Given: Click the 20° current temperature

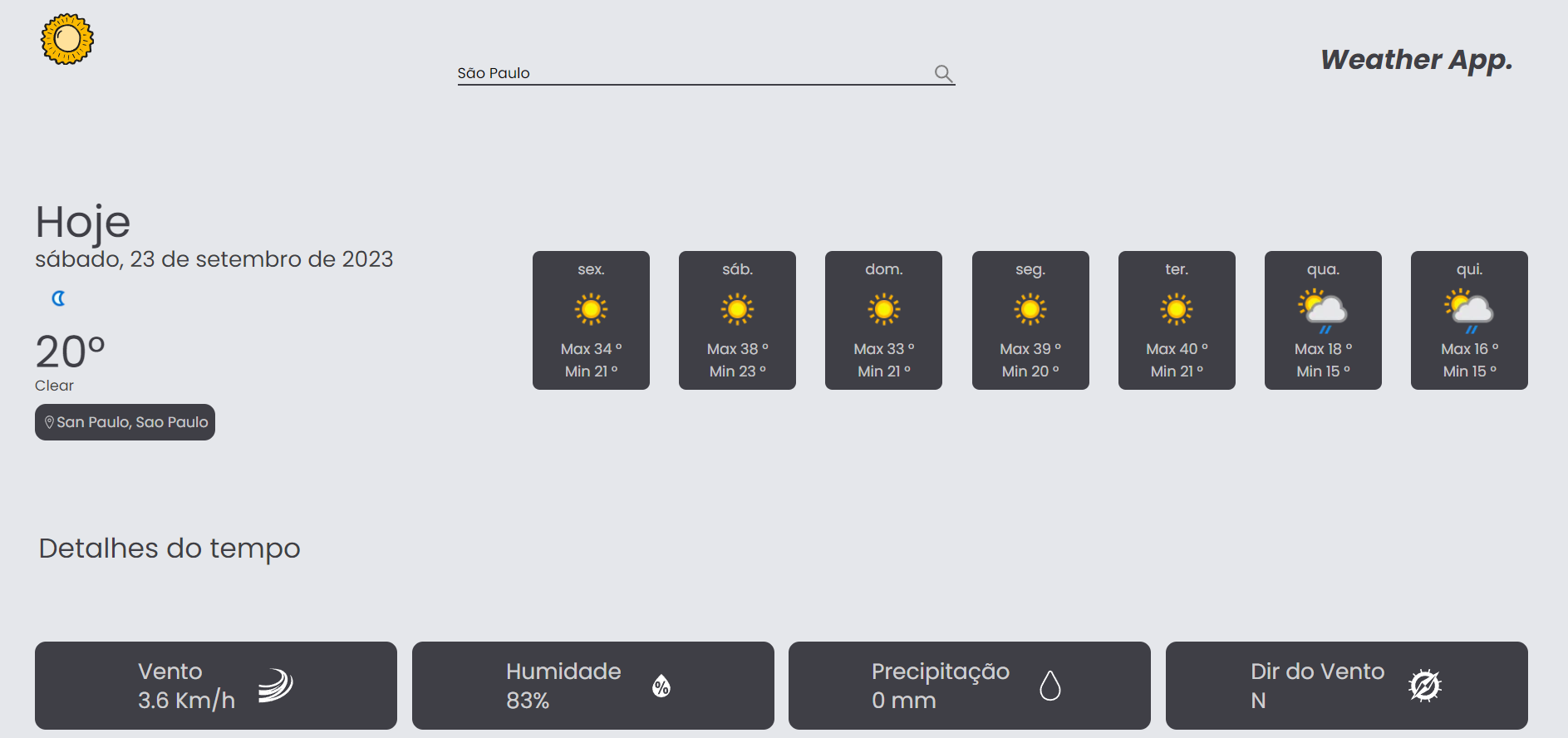Looking at the screenshot, I should [x=70, y=352].
